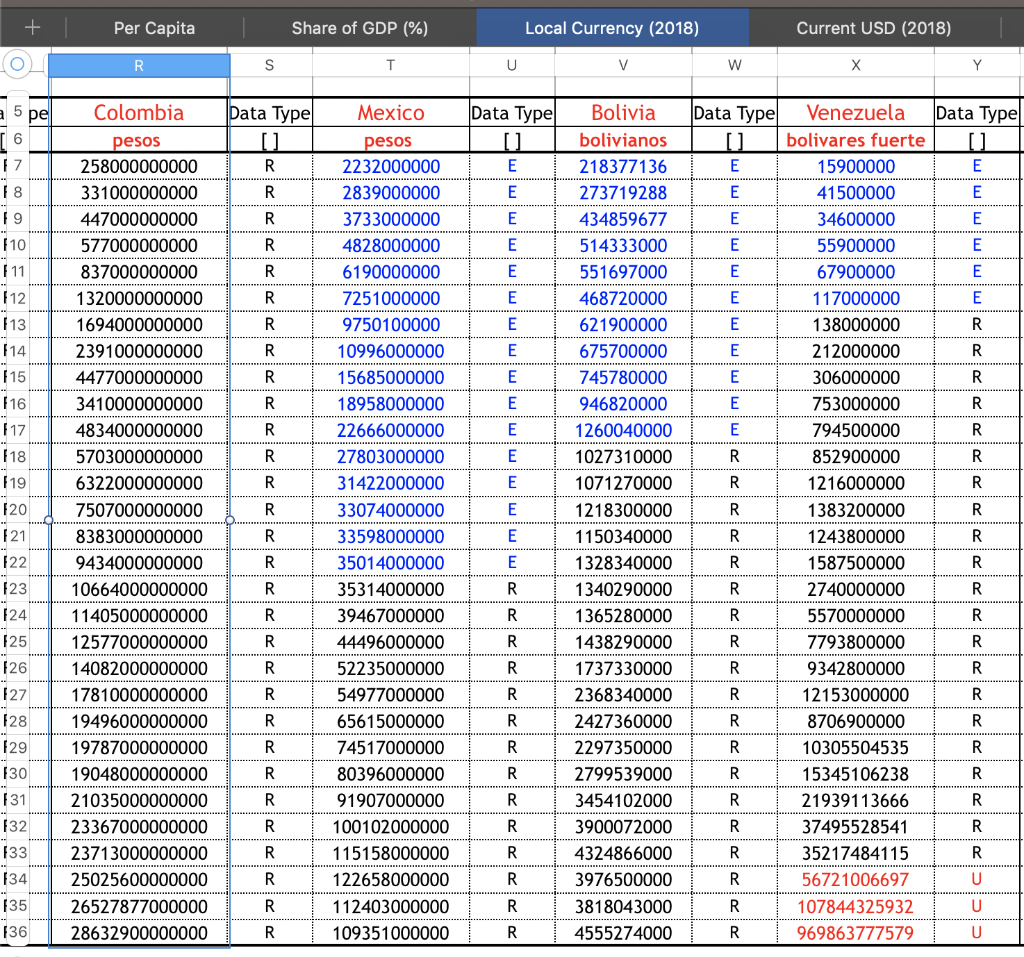Click cell with value 218377136
The image size is (1024, 957).
(623, 167)
